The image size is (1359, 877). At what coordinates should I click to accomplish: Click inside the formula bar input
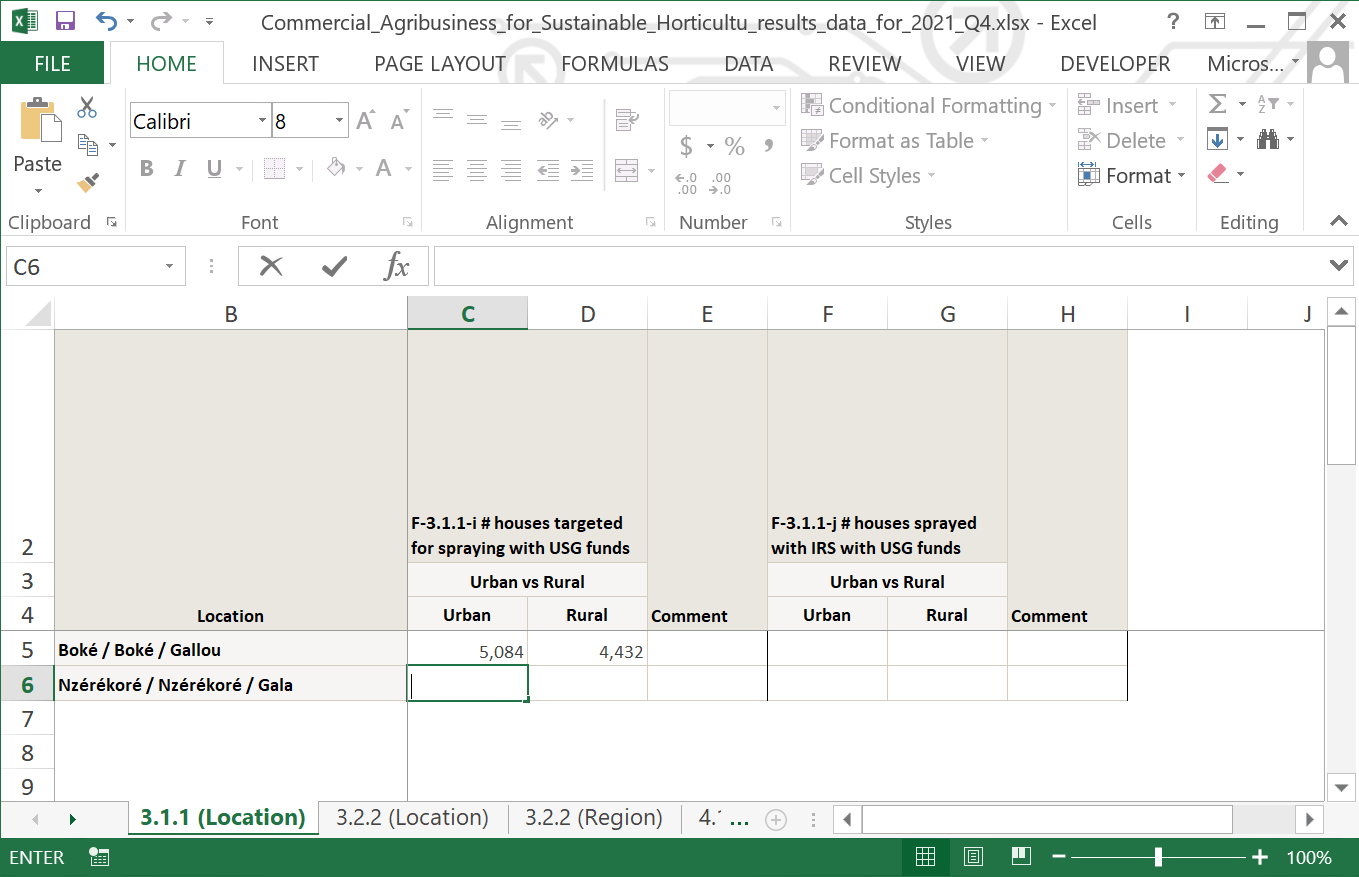[x=880, y=266]
